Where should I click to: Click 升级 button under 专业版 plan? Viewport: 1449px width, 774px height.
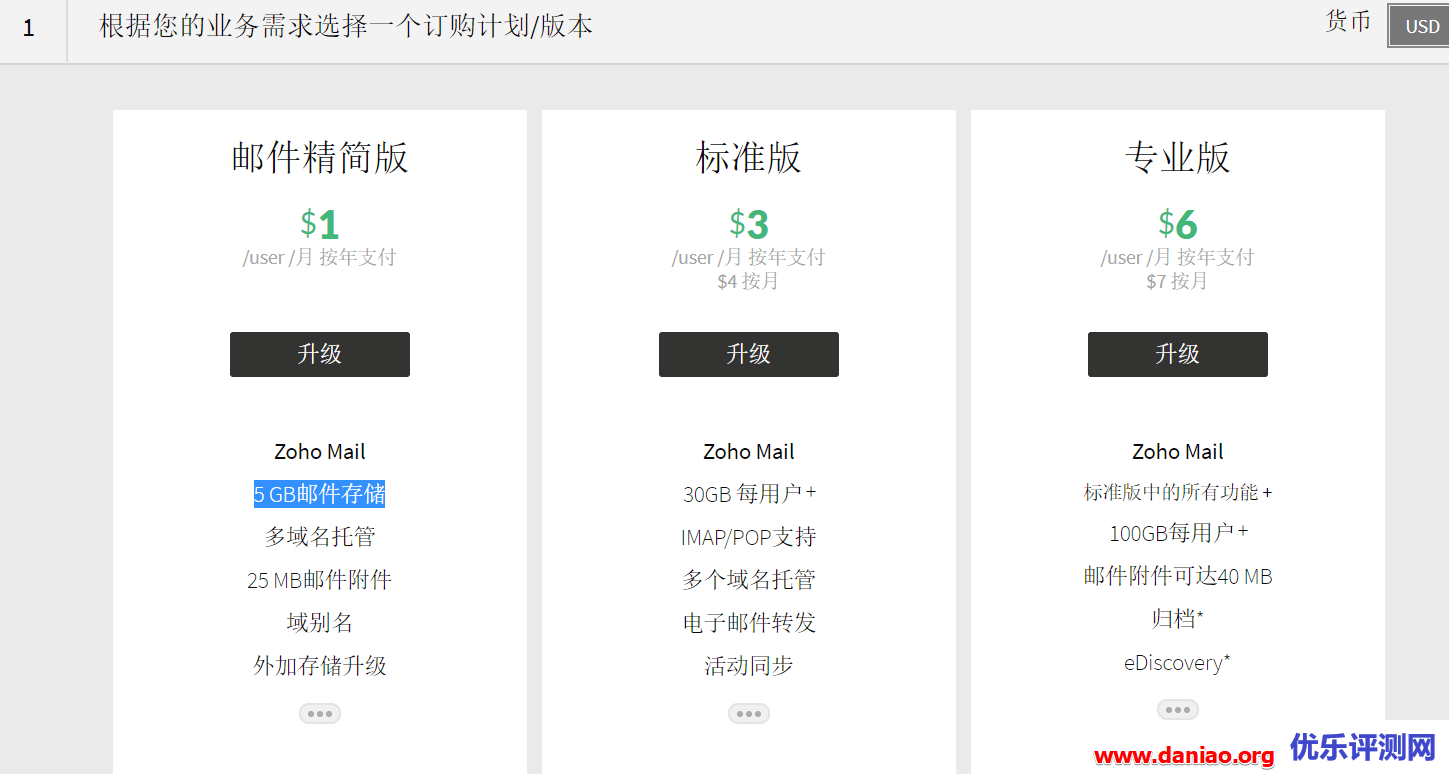(1177, 354)
